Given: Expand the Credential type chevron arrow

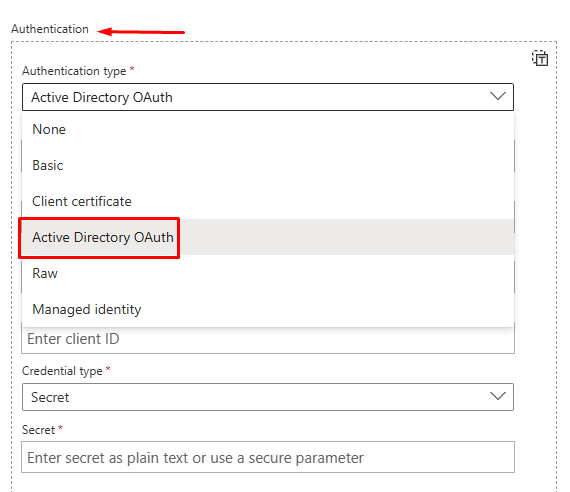Looking at the screenshot, I should point(498,396).
